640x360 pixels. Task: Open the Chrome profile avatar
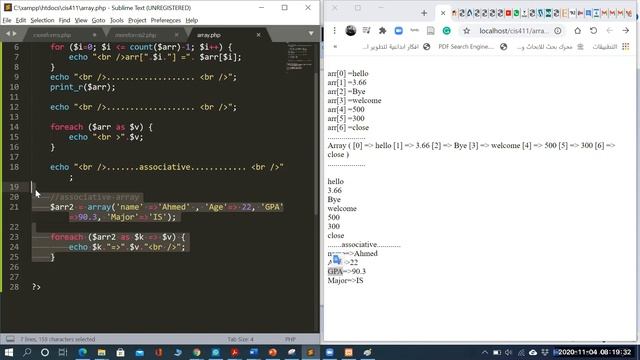[x=351, y=31]
